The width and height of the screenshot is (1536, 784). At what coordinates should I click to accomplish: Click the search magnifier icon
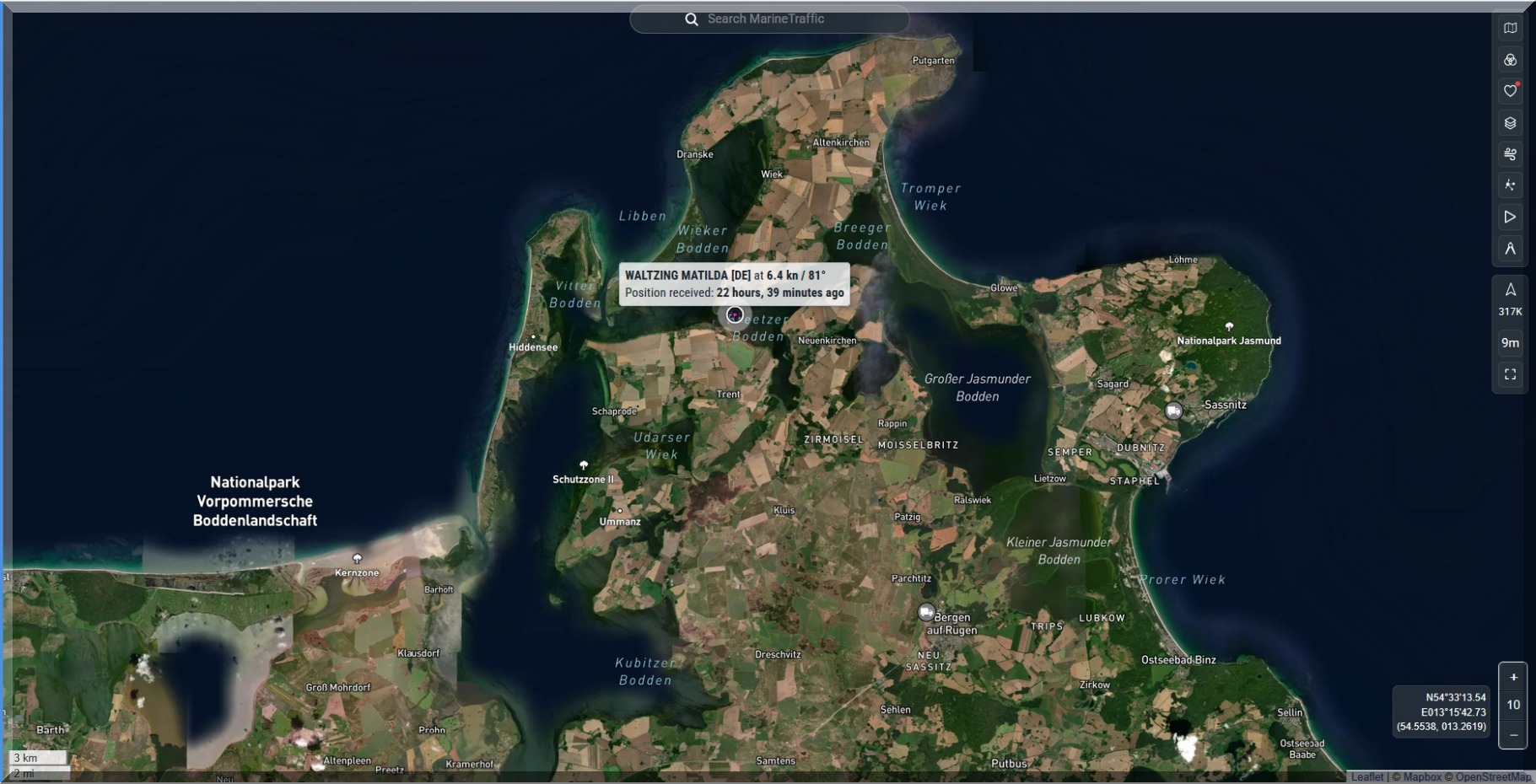pos(691,19)
